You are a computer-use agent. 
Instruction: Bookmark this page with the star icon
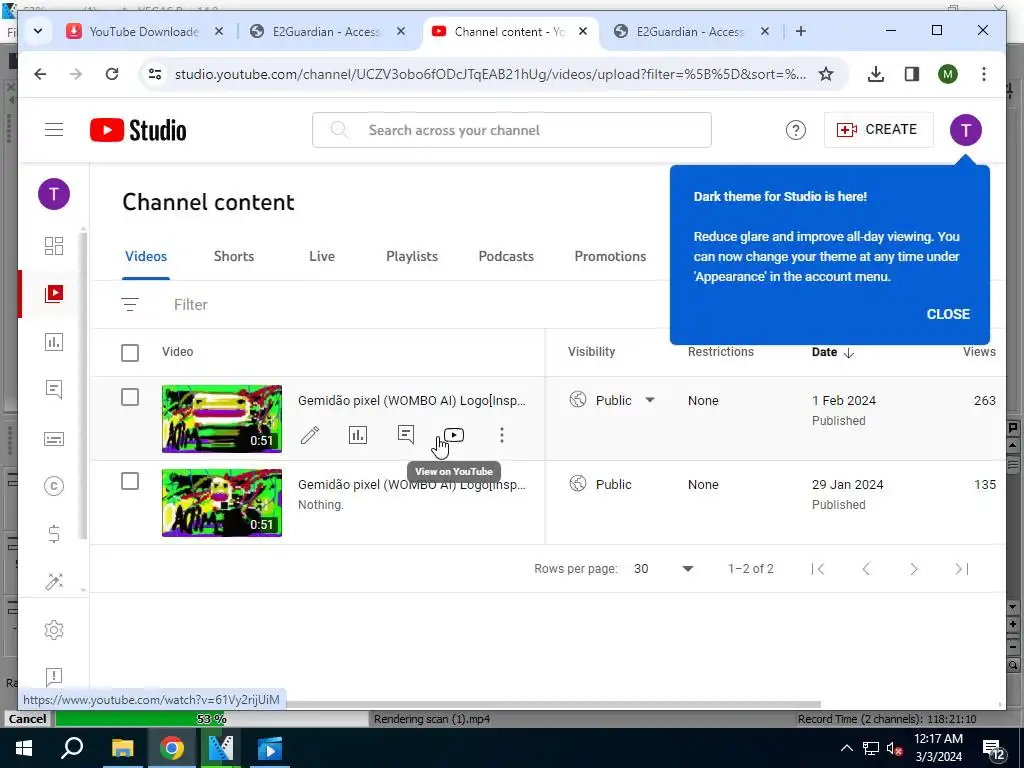point(825,74)
